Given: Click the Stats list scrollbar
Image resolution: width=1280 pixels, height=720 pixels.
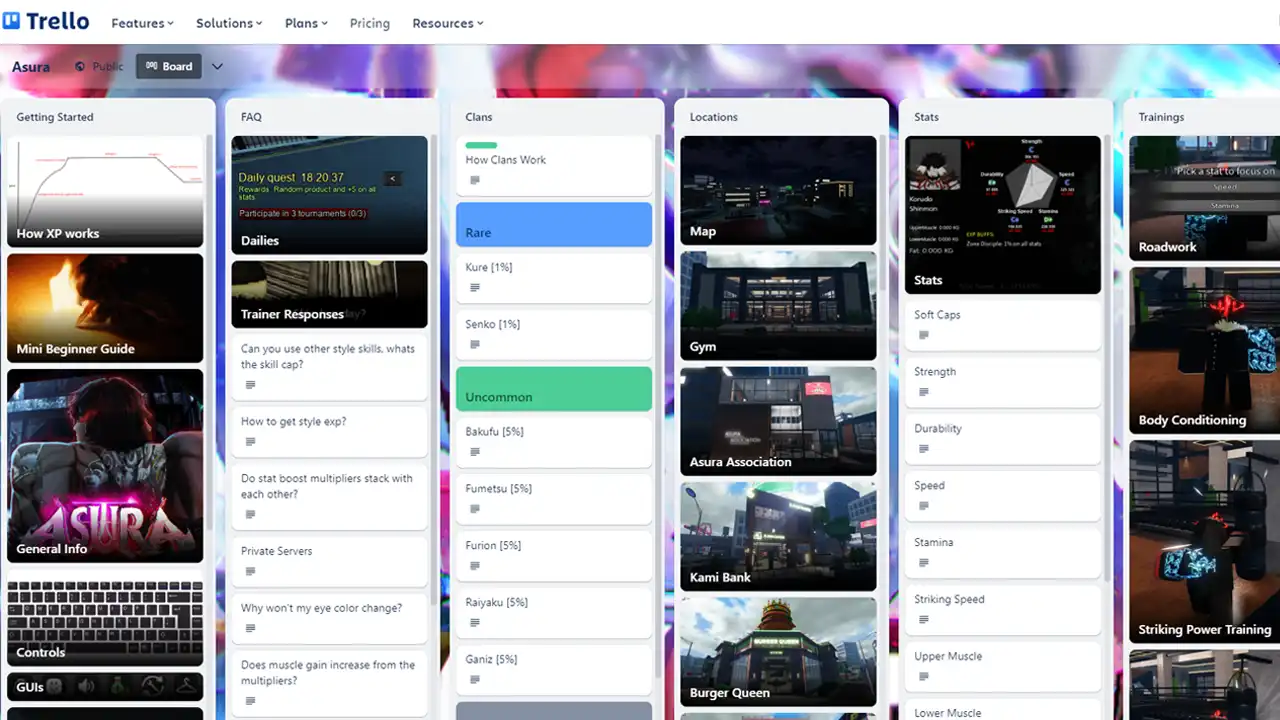Looking at the screenshot, I should 1107,358.
